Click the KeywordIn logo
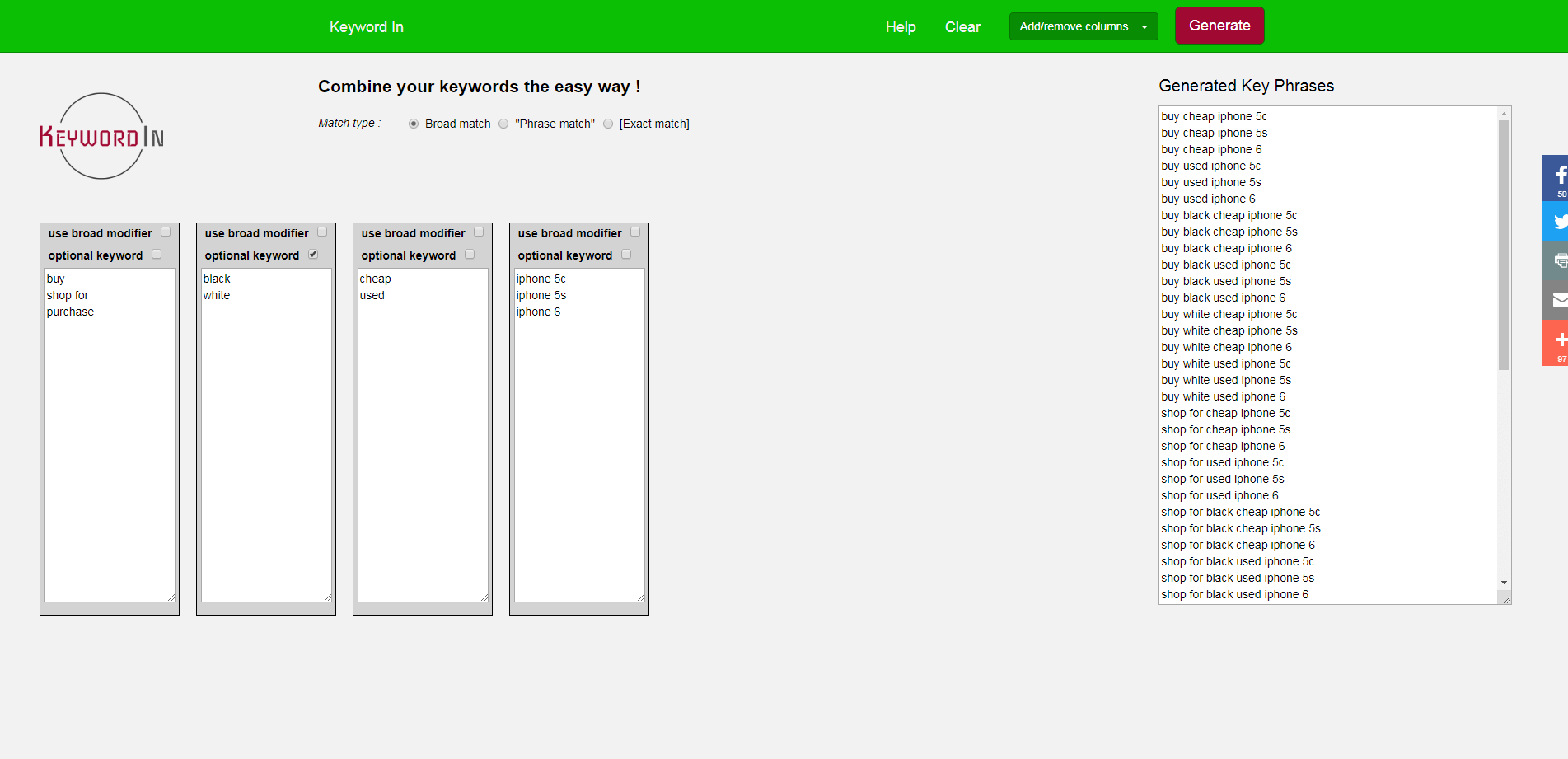 click(x=101, y=136)
